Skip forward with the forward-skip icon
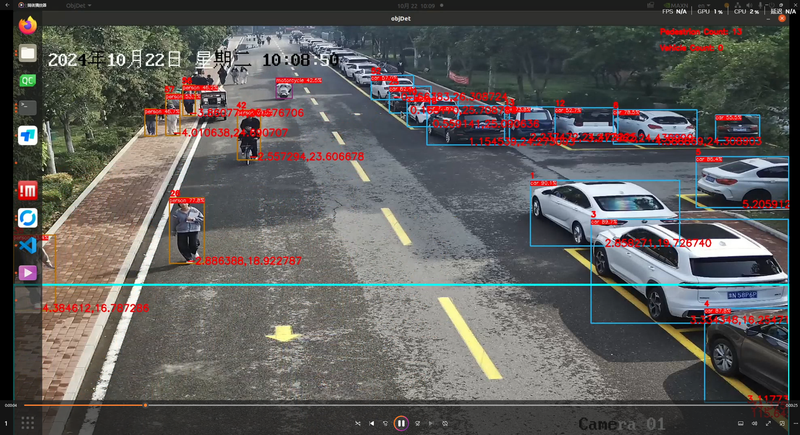The image size is (800, 435). point(417,423)
